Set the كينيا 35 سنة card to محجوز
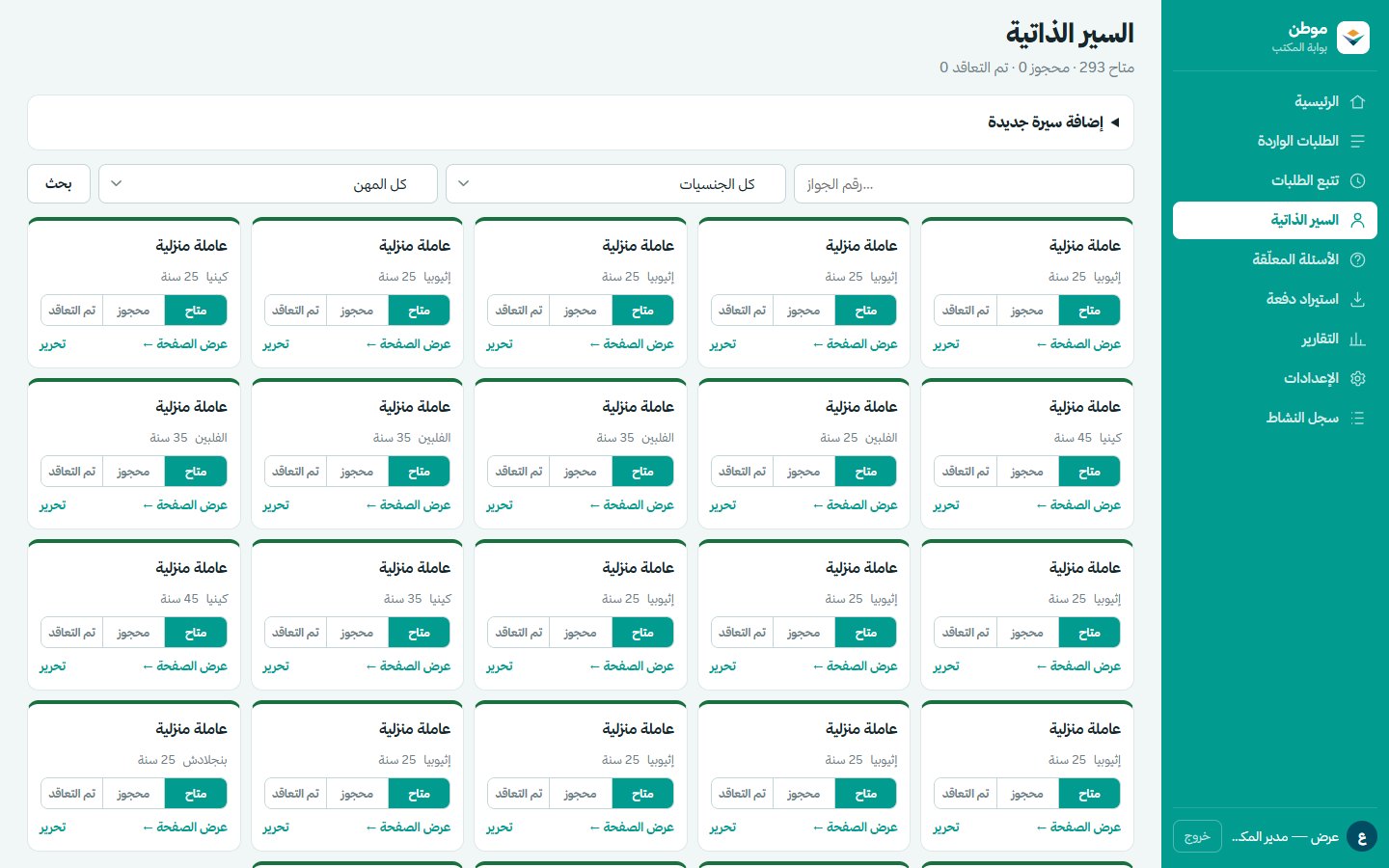 pyautogui.click(x=357, y=633)
